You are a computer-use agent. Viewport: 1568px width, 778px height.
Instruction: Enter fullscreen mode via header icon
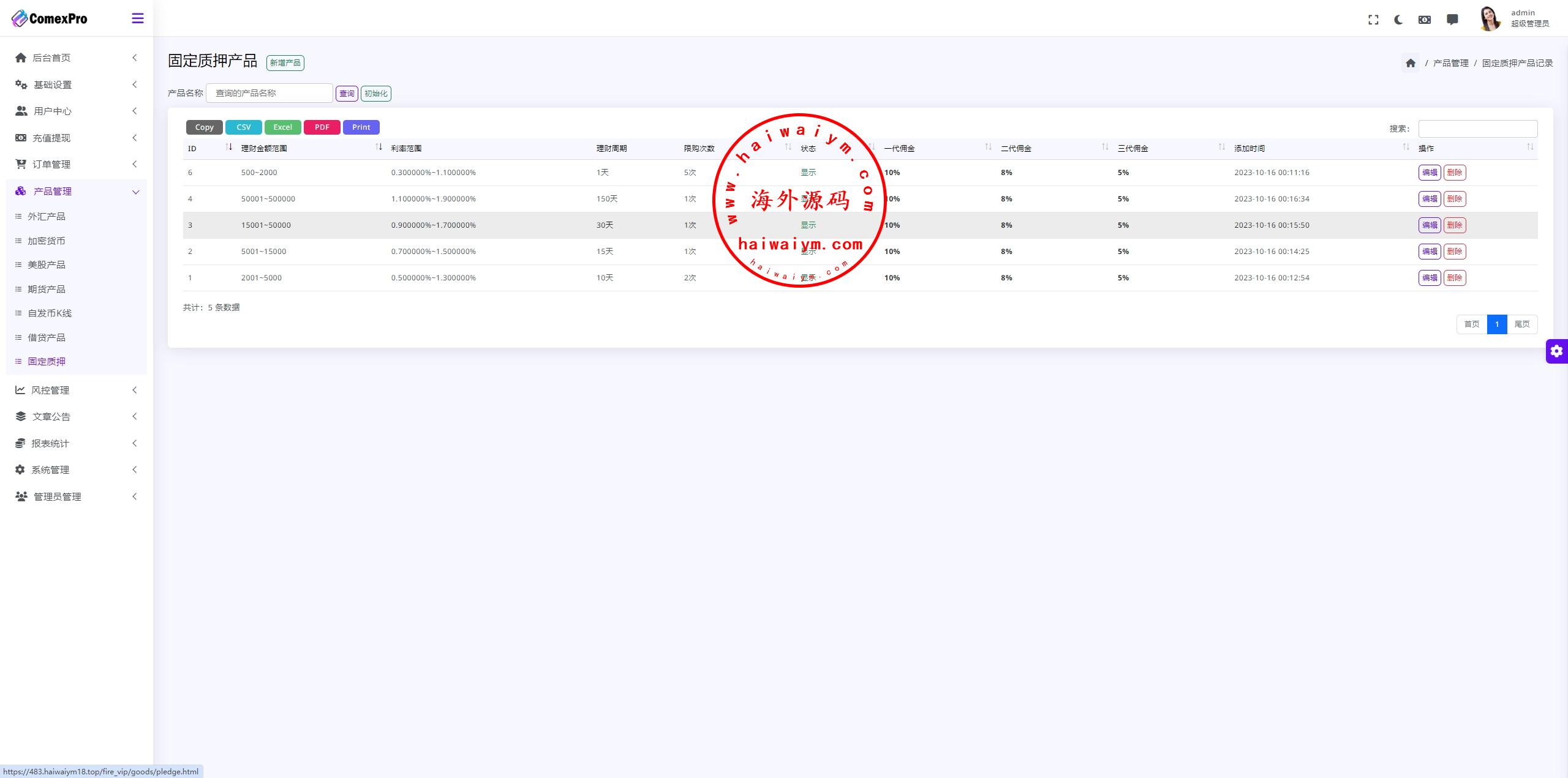click(x=1373, y=20)
